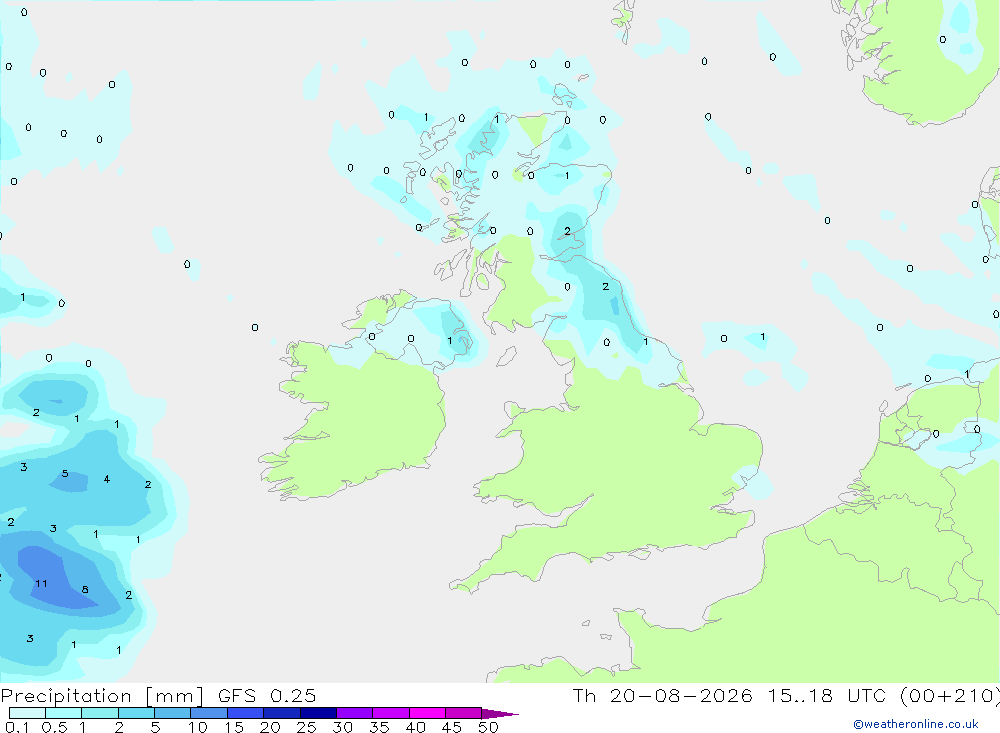Click the "8" precipitation value on the map
The height and width of the screenshot is (733, 1000).
85,589
